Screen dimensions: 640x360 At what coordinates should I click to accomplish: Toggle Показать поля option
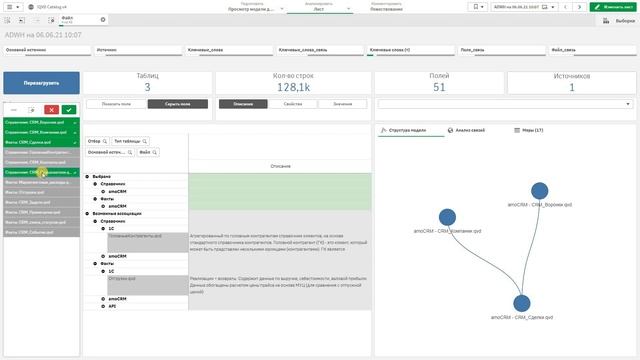click(116, 104)
